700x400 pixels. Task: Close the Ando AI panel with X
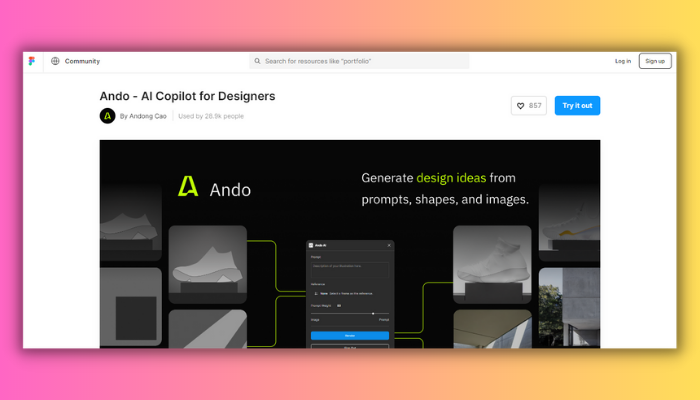(389, 245)
